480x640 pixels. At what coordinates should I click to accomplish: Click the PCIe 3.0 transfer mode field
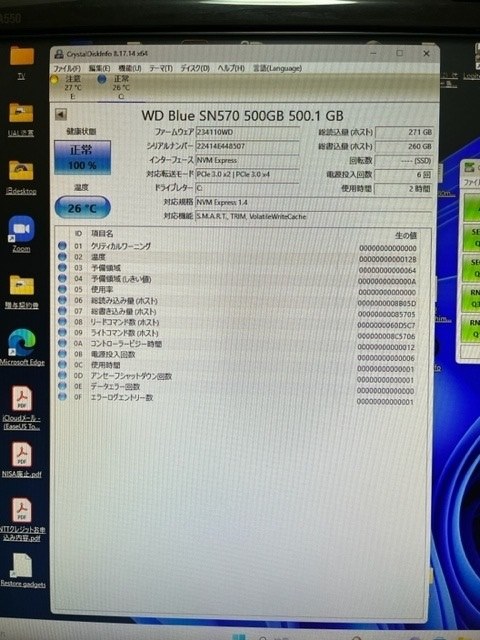pos(247,174)
